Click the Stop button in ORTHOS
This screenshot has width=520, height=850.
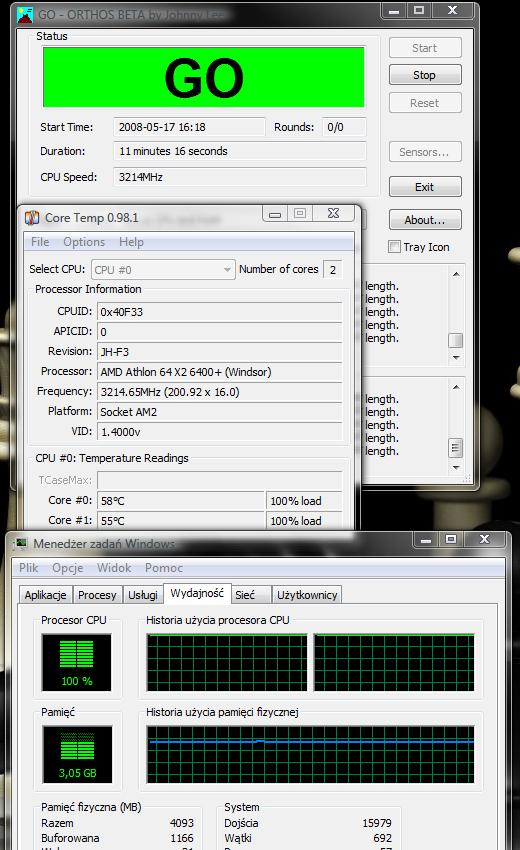[x=425, y=75]
